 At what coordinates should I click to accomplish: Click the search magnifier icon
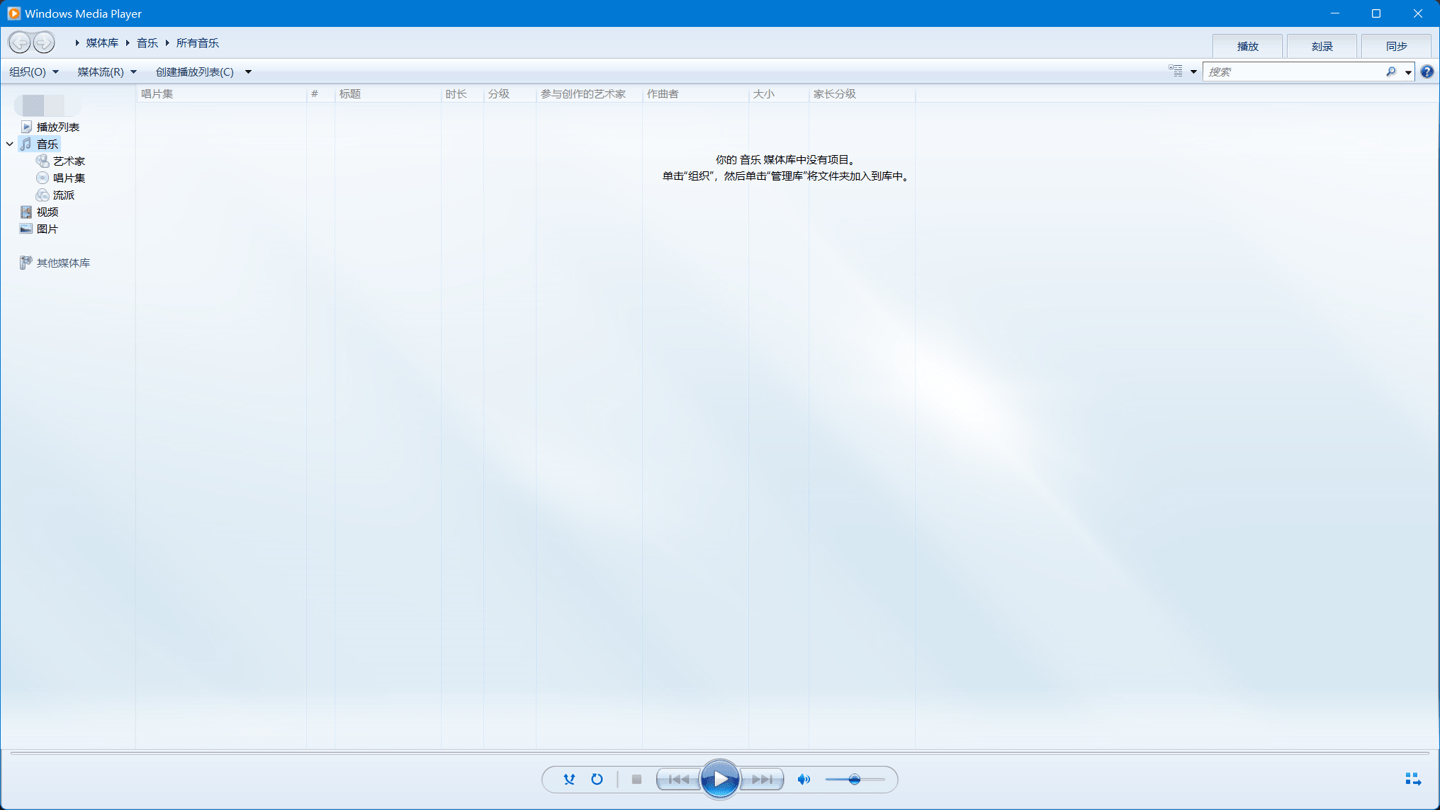[x=1392, y=71]
